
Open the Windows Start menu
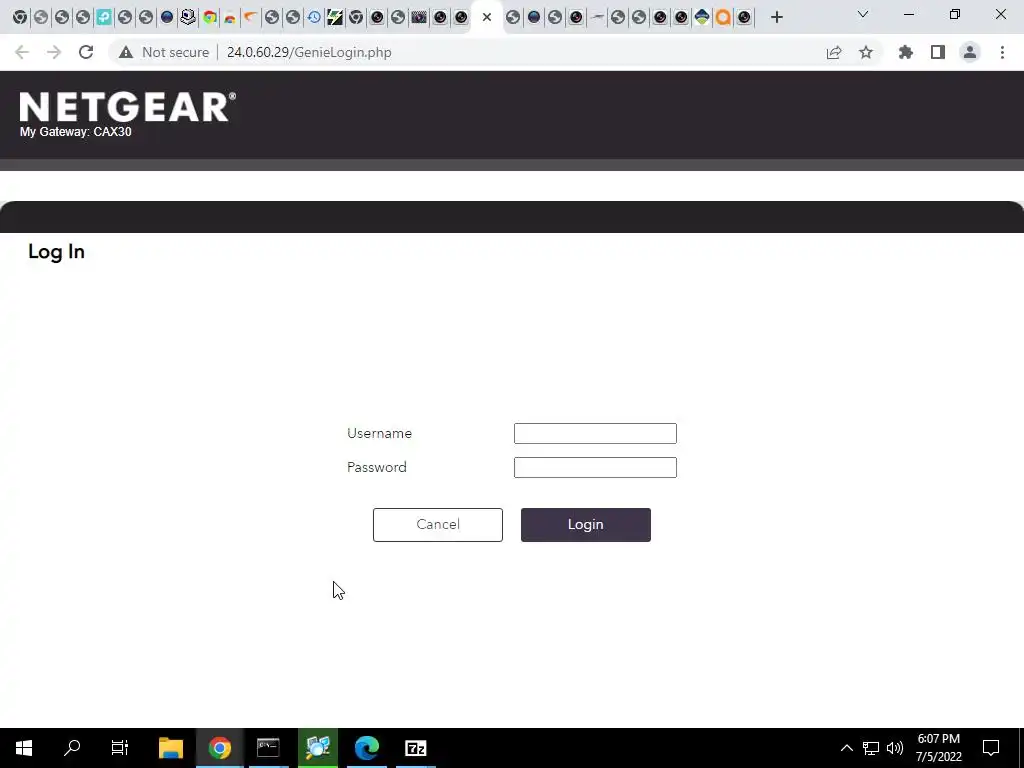(24, 748)
